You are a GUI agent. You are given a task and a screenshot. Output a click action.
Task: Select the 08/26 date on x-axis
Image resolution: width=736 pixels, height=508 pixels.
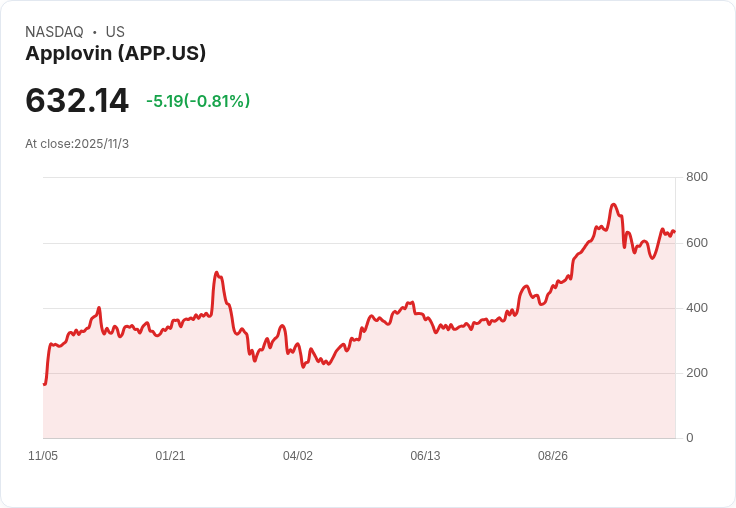coord(553,456)
